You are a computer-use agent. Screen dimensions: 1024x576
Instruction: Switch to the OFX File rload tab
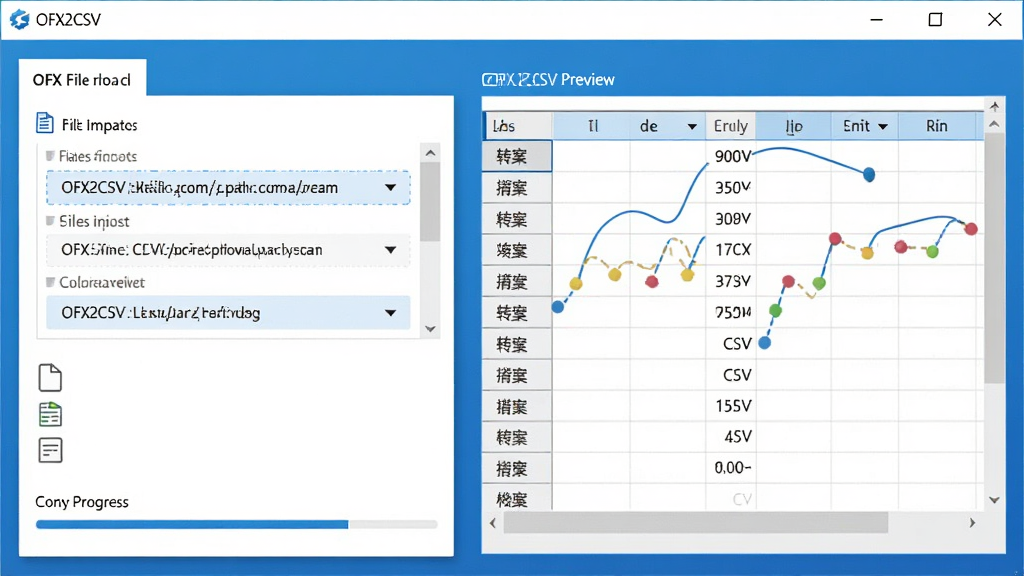click(x=82, y=80)
